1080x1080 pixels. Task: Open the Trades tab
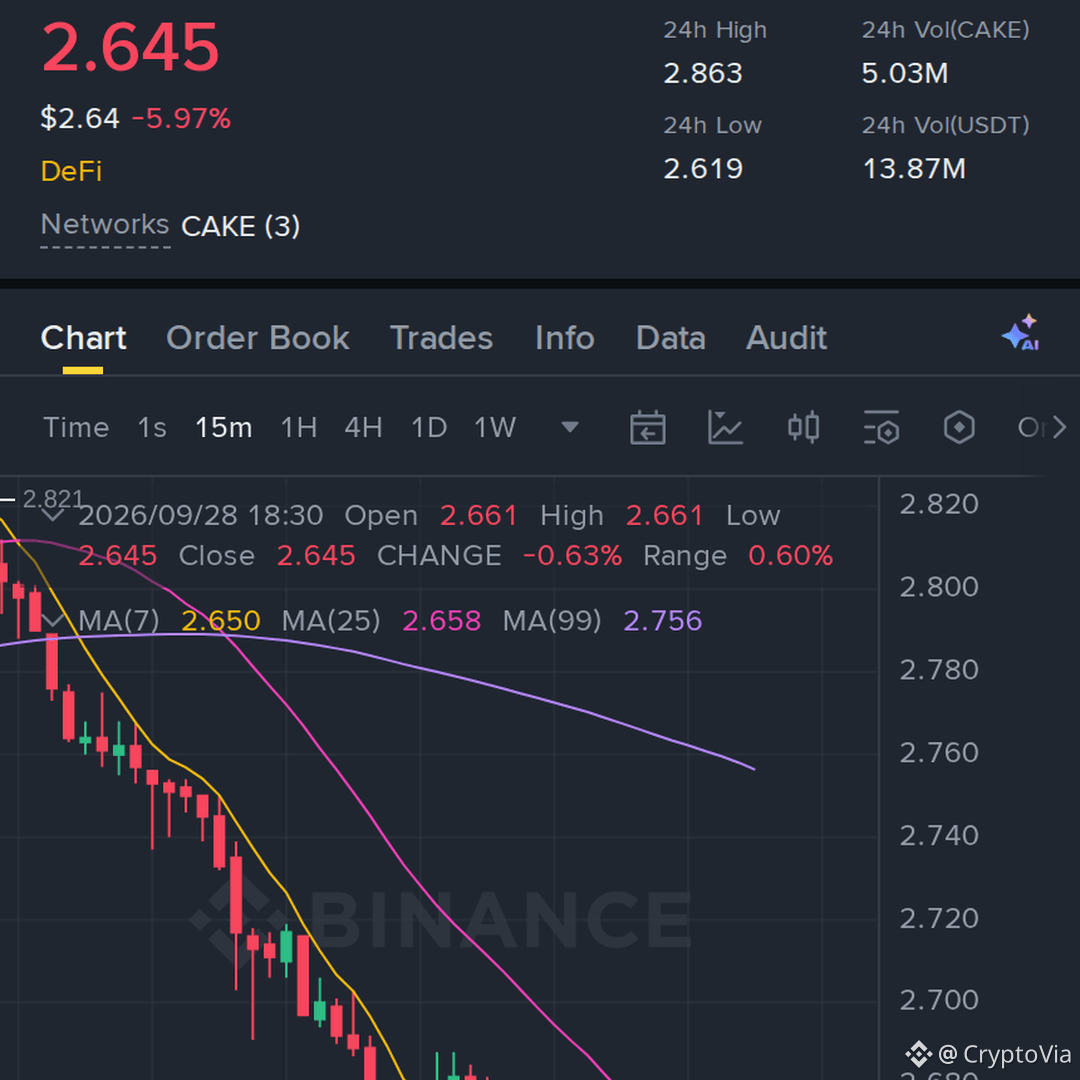pyautogui.click(x=442, y=338)
